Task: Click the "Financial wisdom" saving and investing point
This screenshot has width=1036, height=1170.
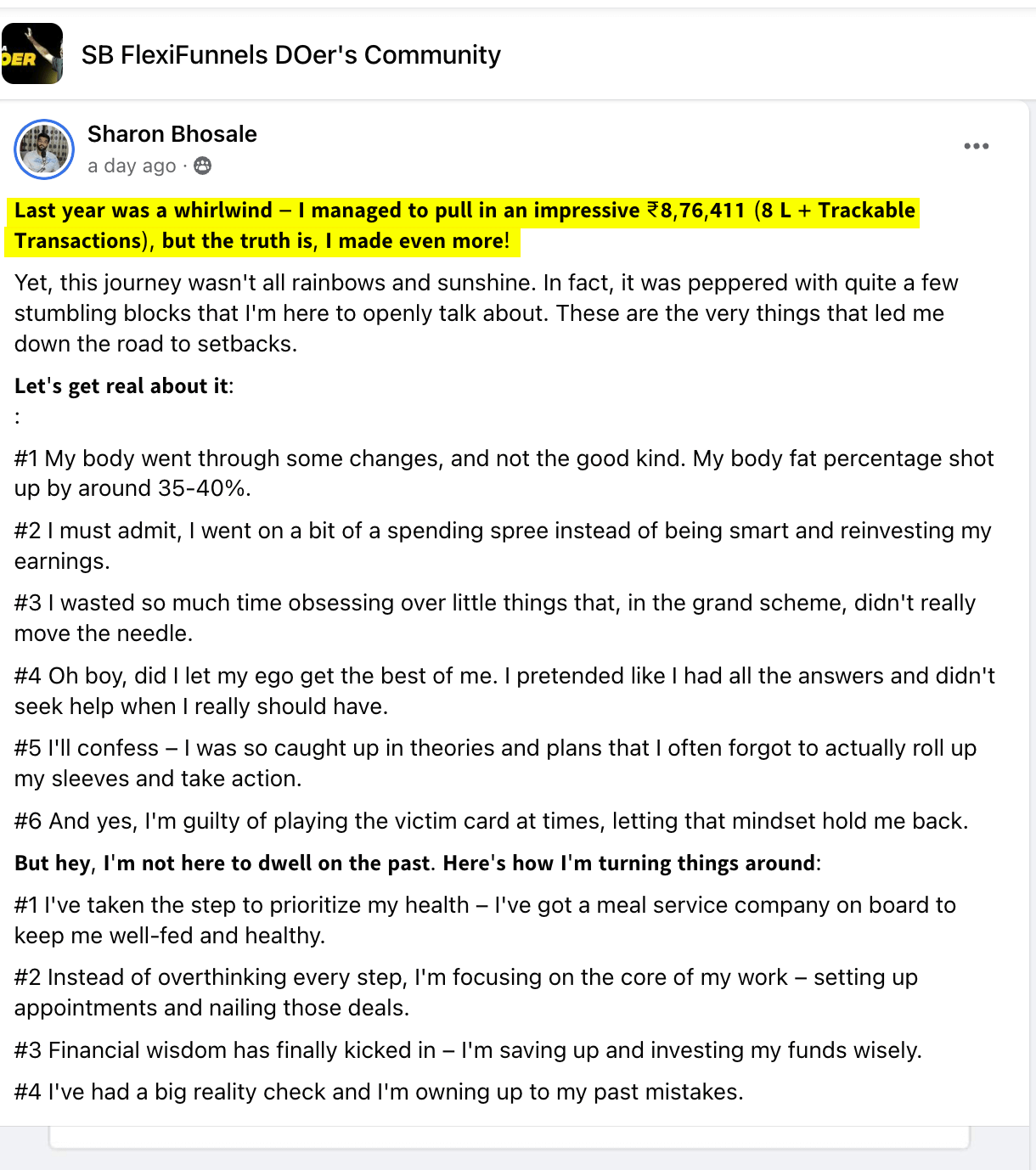Action: point(468,1050)
